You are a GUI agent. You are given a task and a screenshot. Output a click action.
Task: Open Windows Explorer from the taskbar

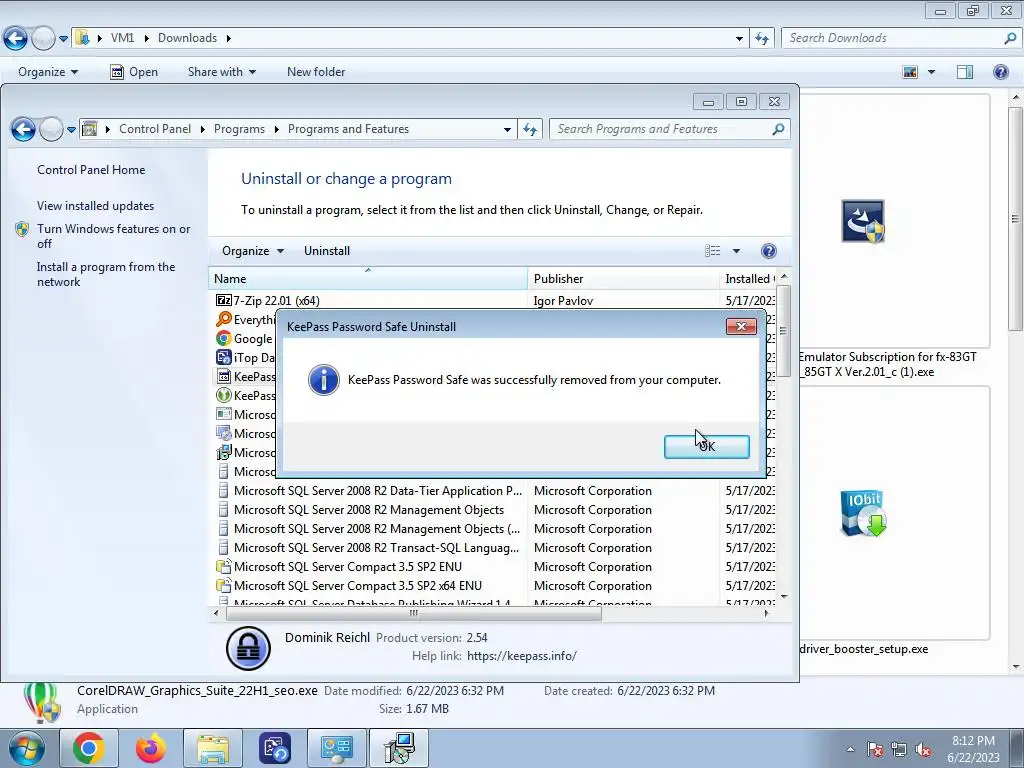[x=213, y=748]
